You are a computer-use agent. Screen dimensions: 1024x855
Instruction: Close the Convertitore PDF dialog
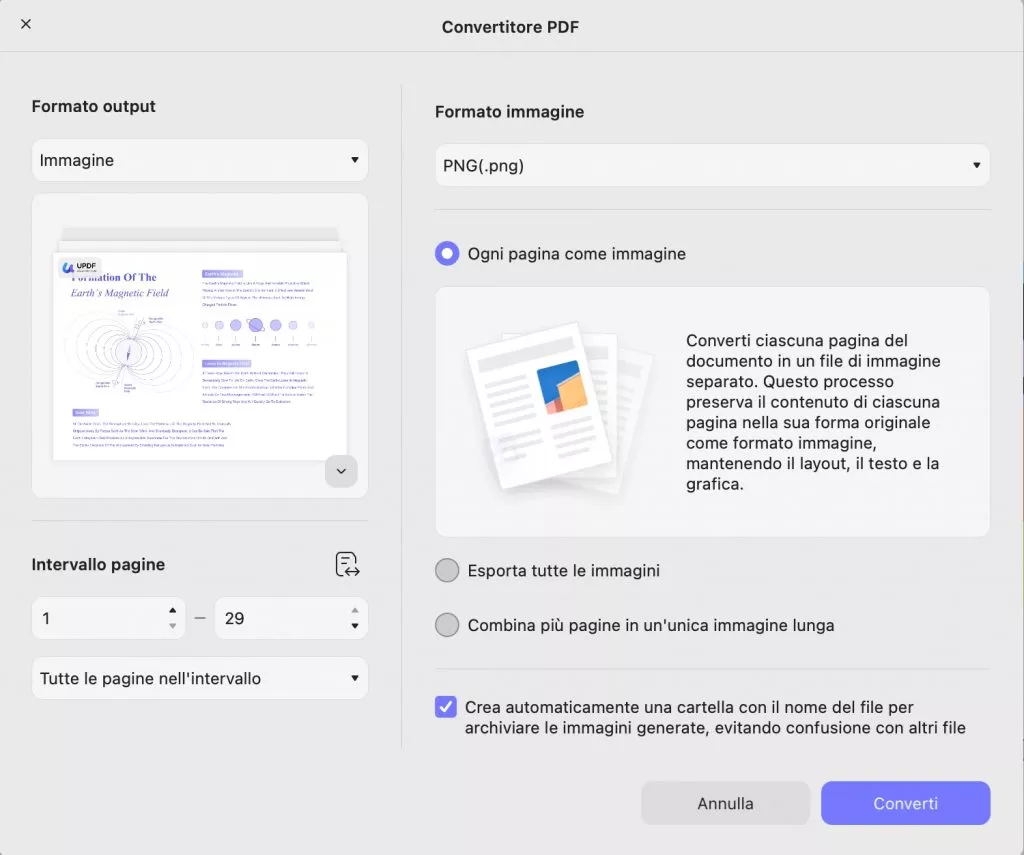click(x=26, y=24)
